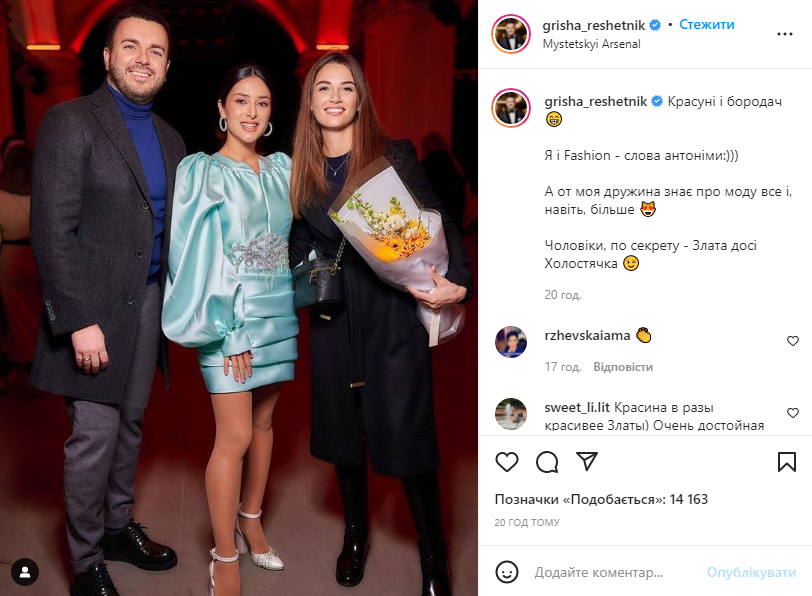Screen dimensions: 812x596
Task: Share post via paper plane icon
Action: (587, 461)
